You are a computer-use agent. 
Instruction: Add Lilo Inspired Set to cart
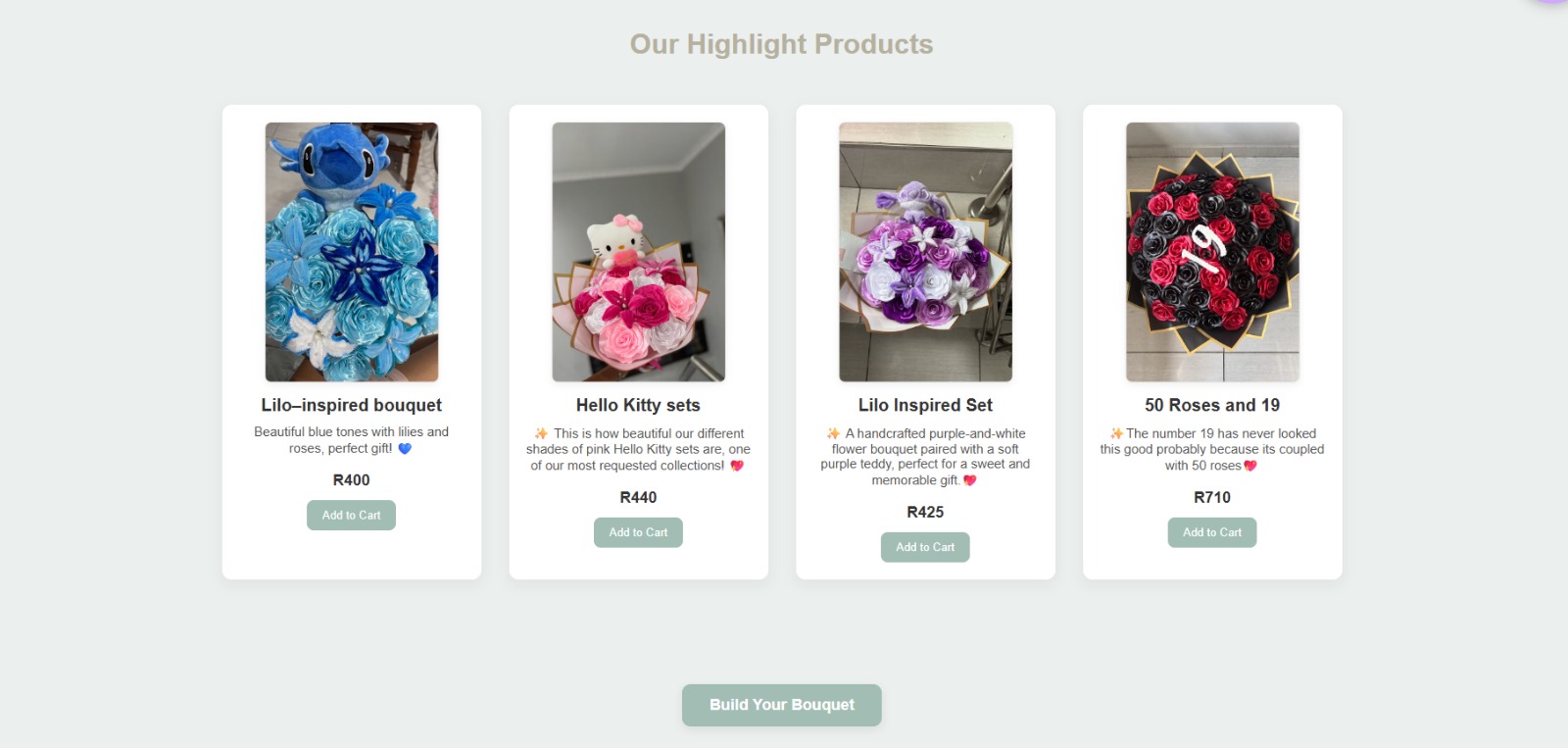coord(925,547)
